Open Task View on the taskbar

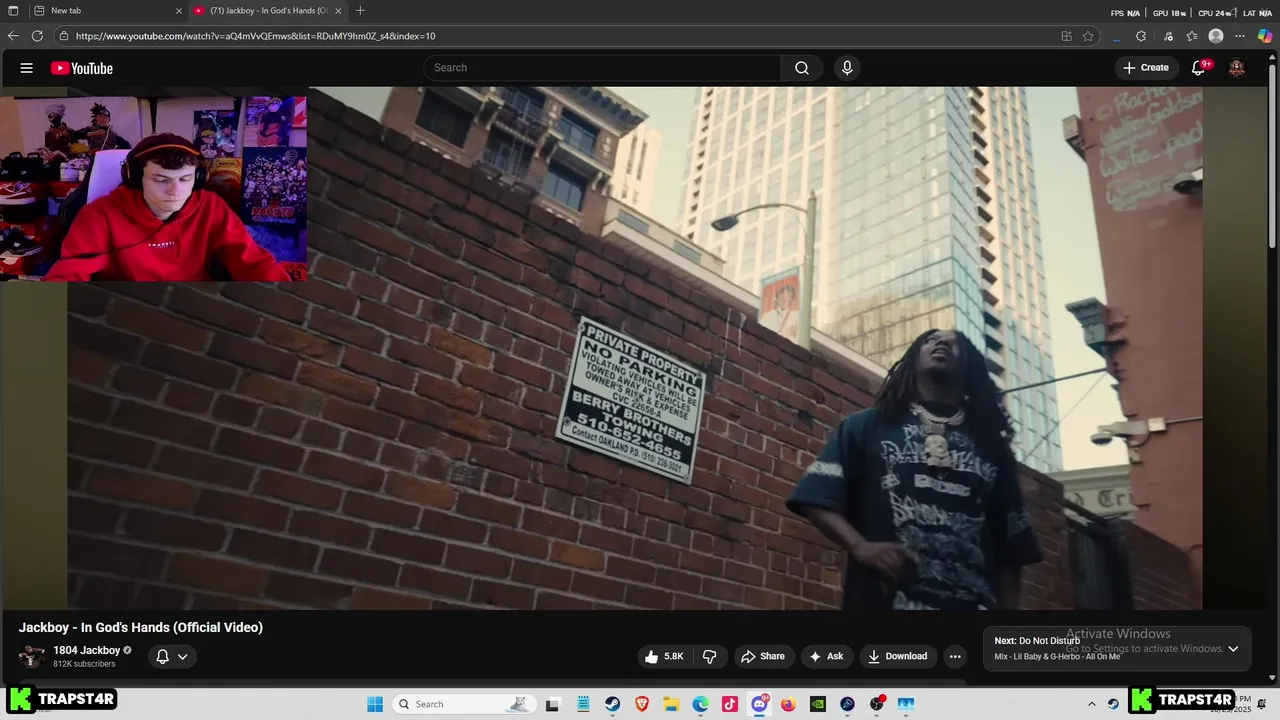click(552, 704)
